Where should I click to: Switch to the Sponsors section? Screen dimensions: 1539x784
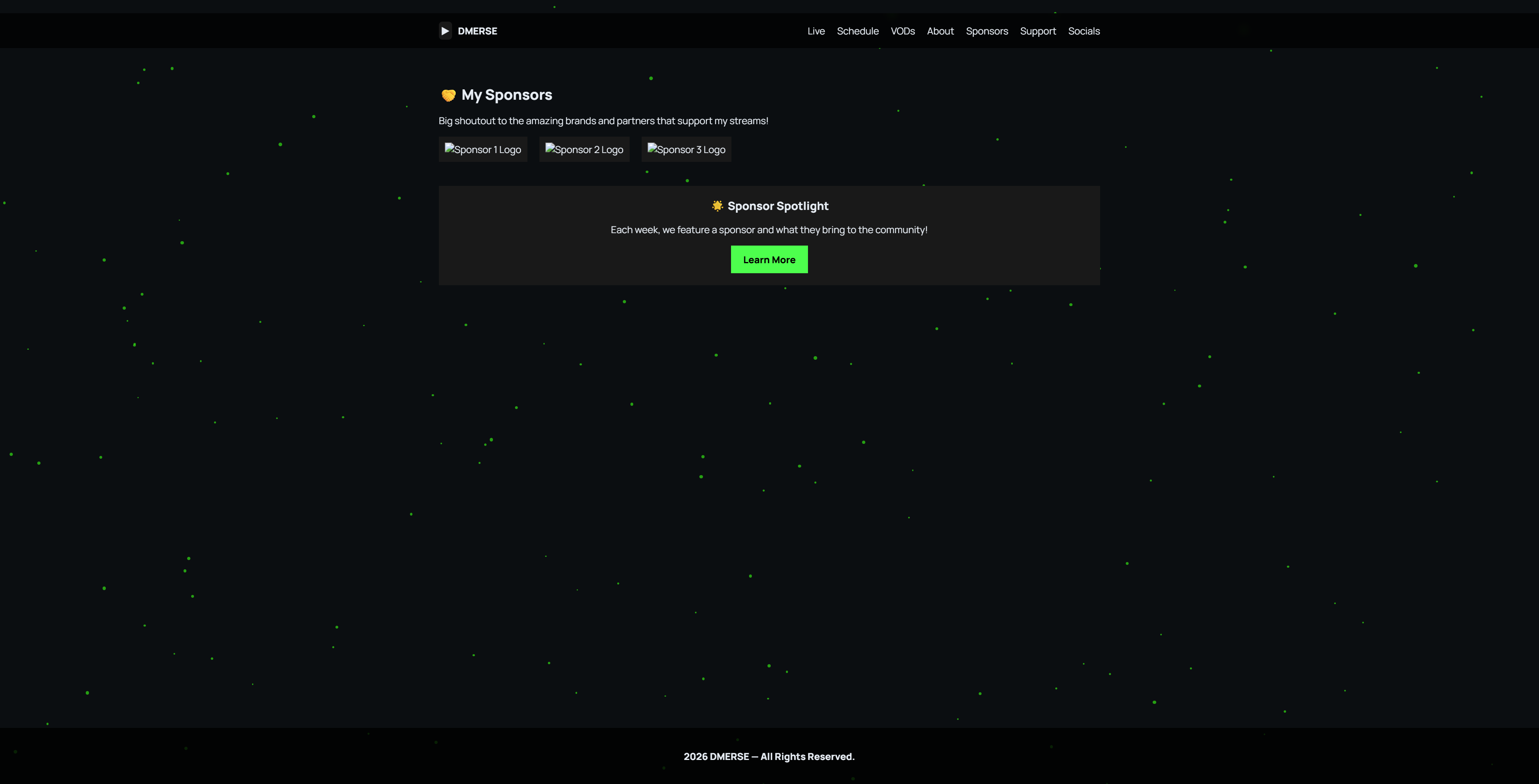[x=987, y=30]
